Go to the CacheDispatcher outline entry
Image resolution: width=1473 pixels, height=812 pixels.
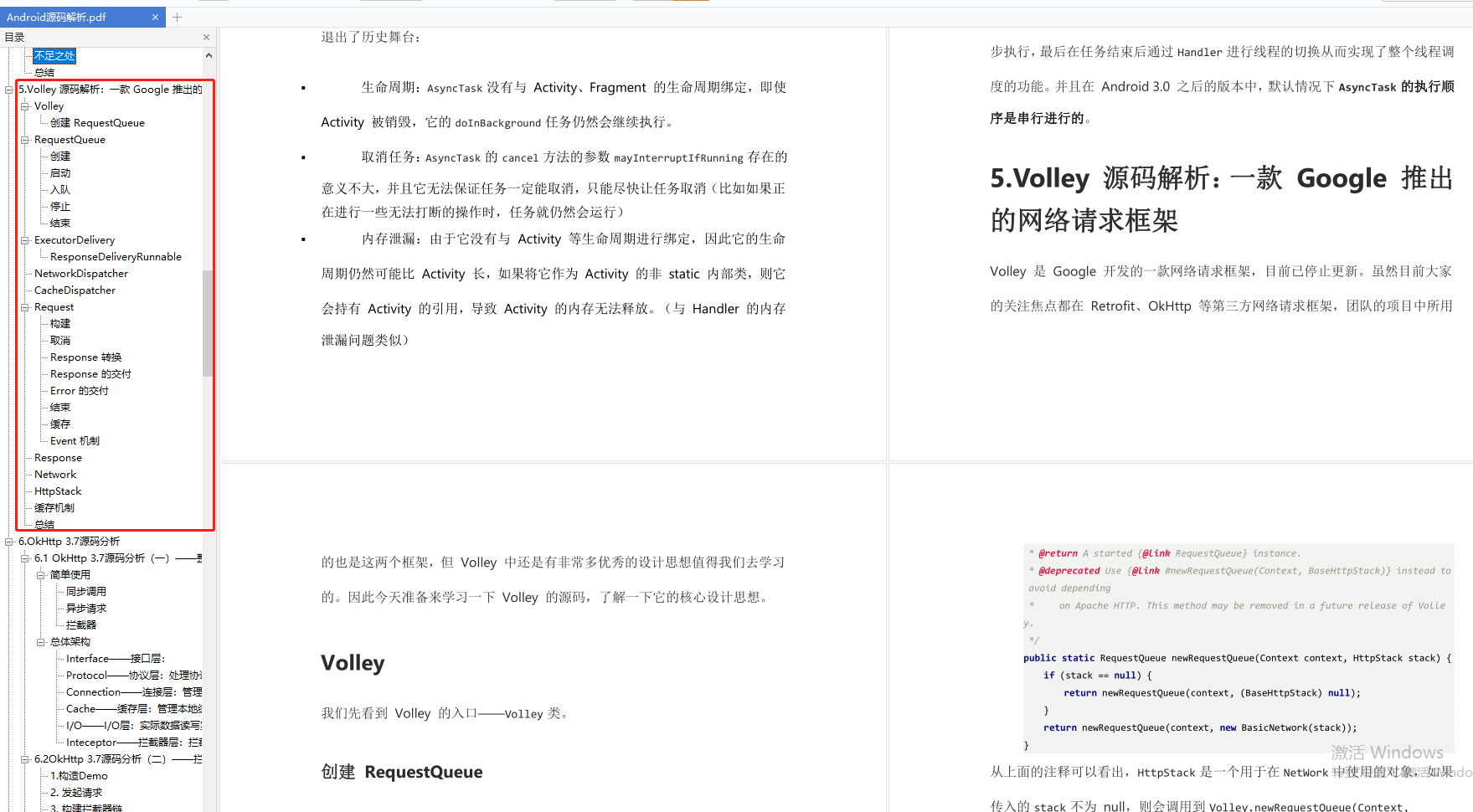coord(75,290)
